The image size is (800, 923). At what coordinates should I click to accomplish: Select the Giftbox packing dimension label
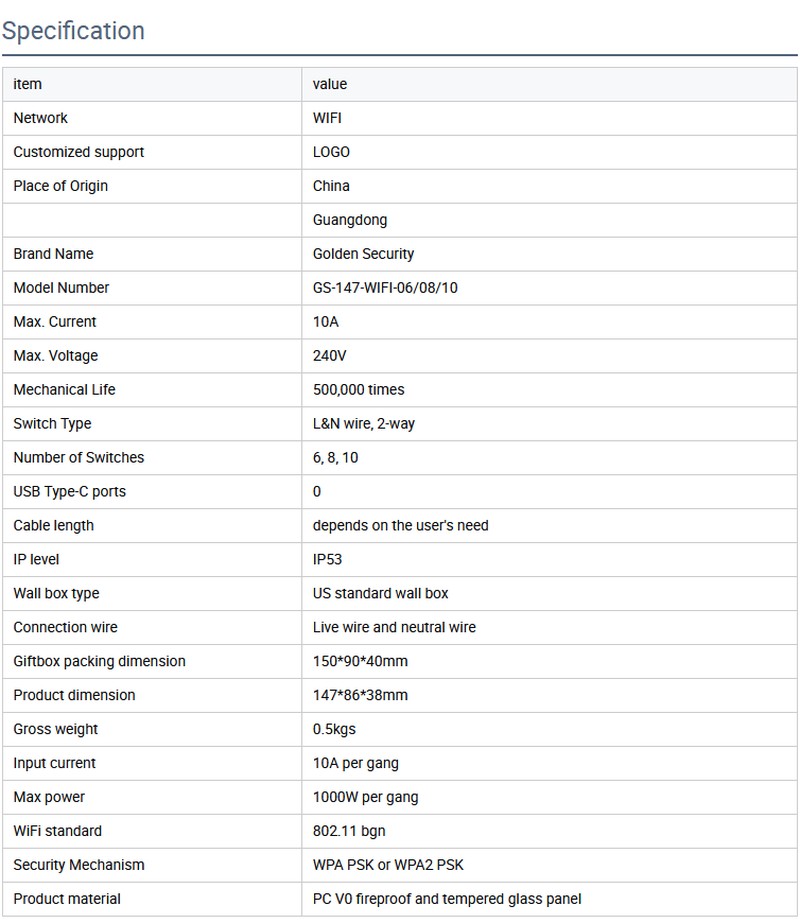pos(100,662)
